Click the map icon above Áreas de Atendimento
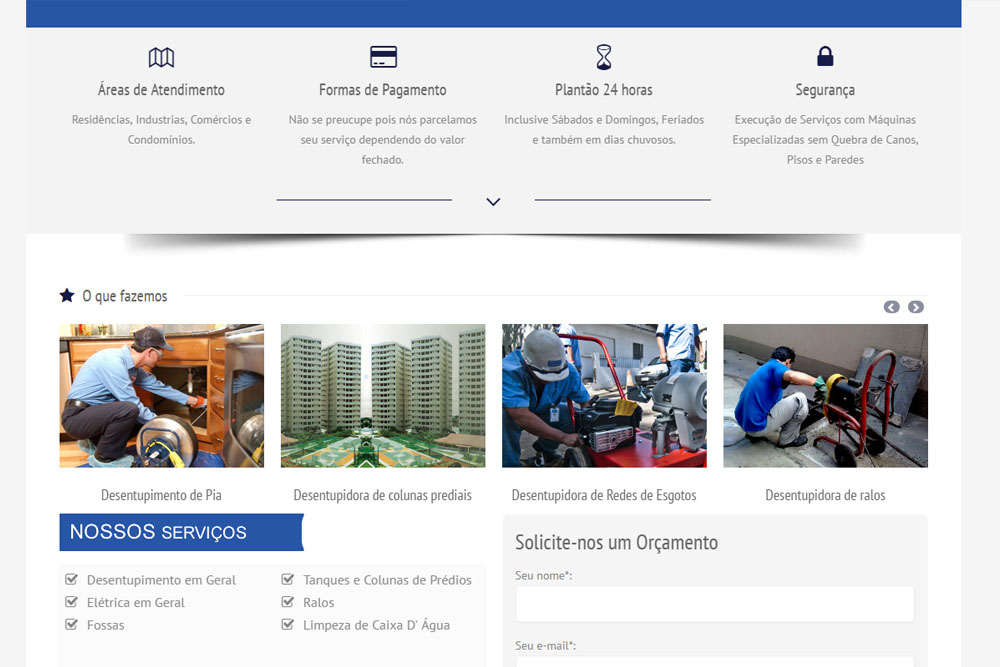The image size is (1000, 667). coord(161,57)
